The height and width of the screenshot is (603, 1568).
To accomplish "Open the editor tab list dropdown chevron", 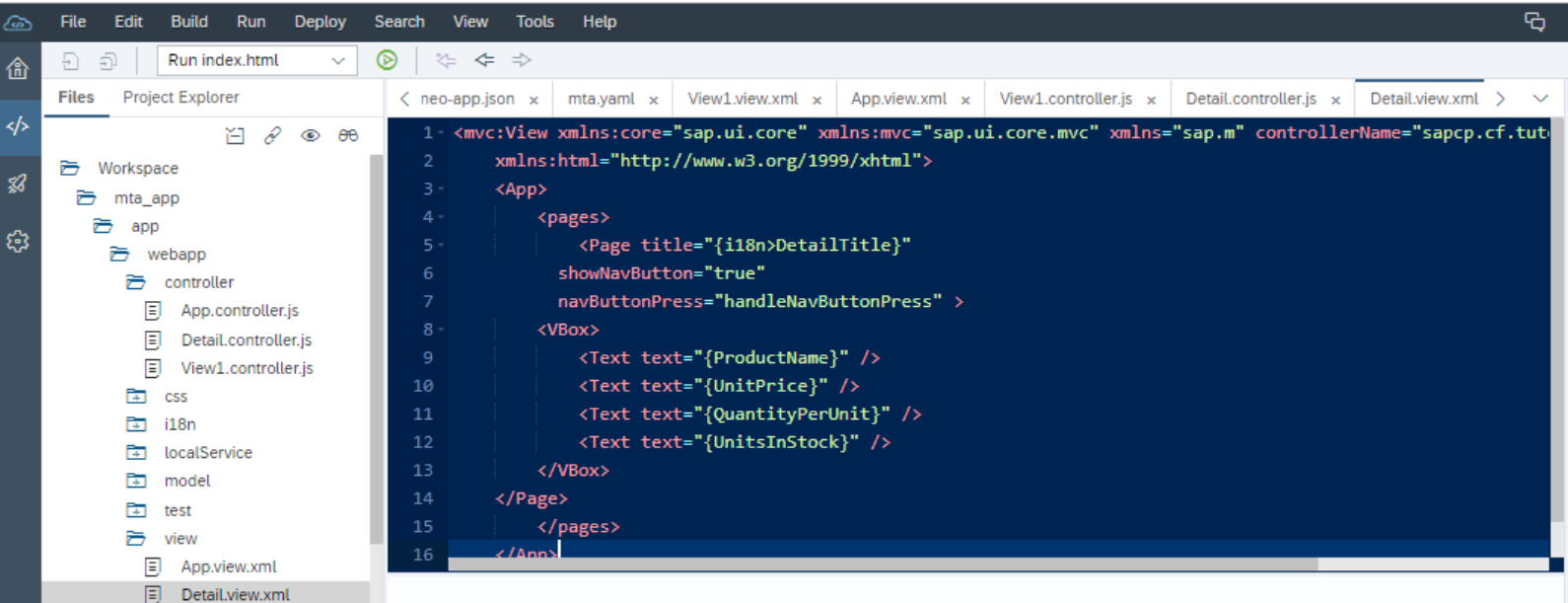I will [1540, 99].
